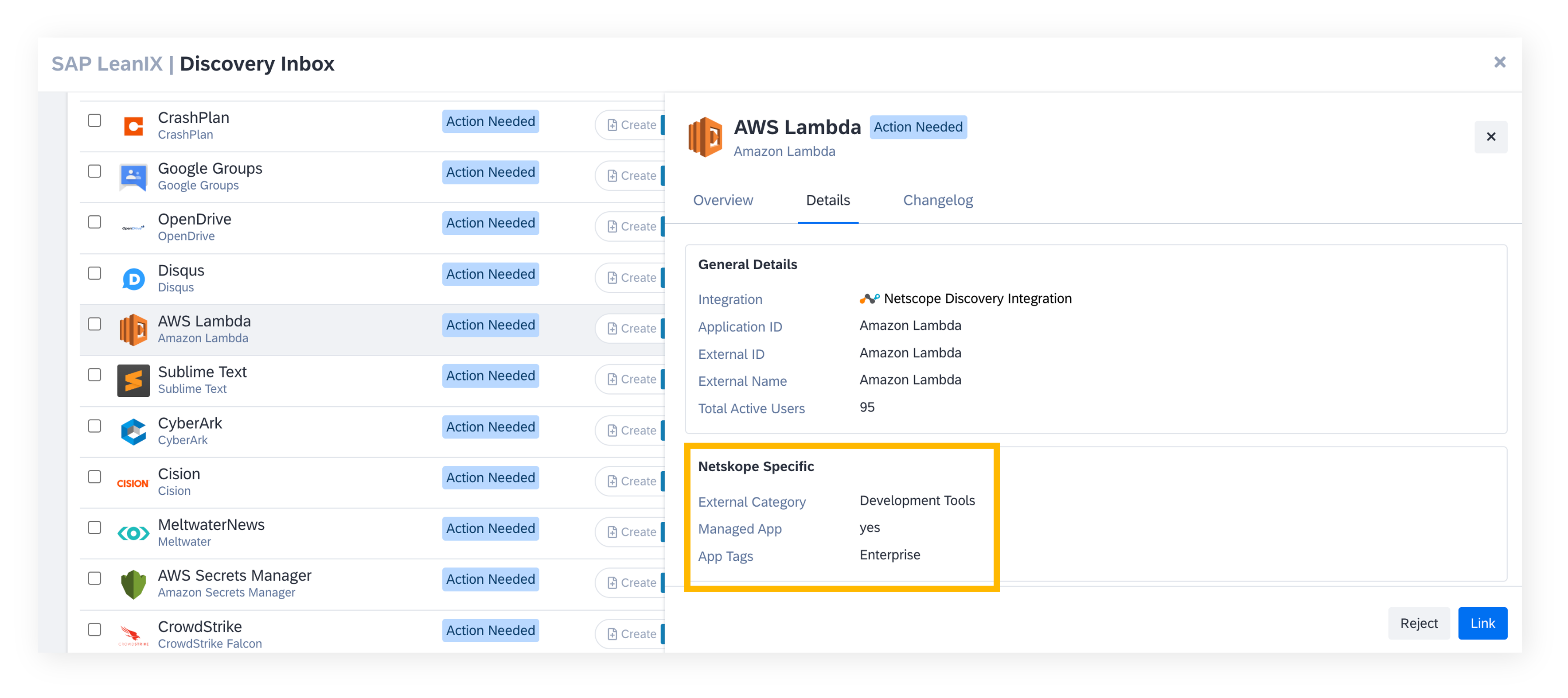Click the Netscope Discovery Integration value

click(978, 299)
